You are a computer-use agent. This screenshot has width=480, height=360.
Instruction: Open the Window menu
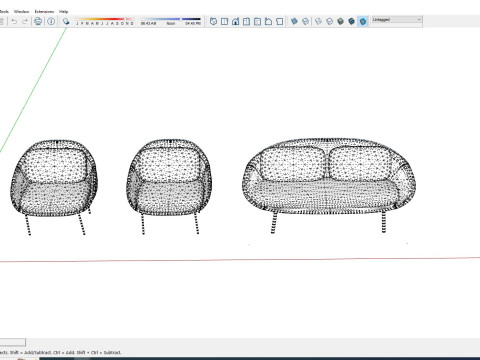click(21, 11)
